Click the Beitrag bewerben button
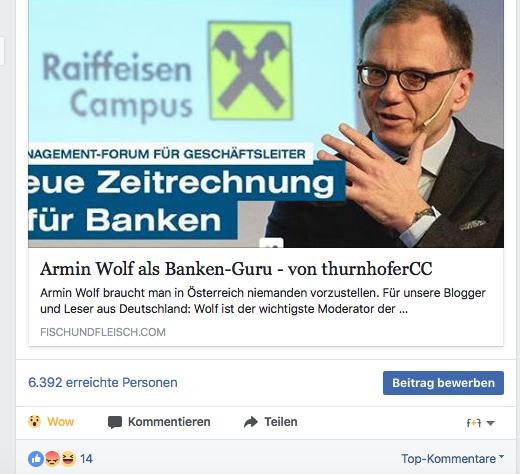Viewport: 520px width, 474px height. click(x=443, y=383)
